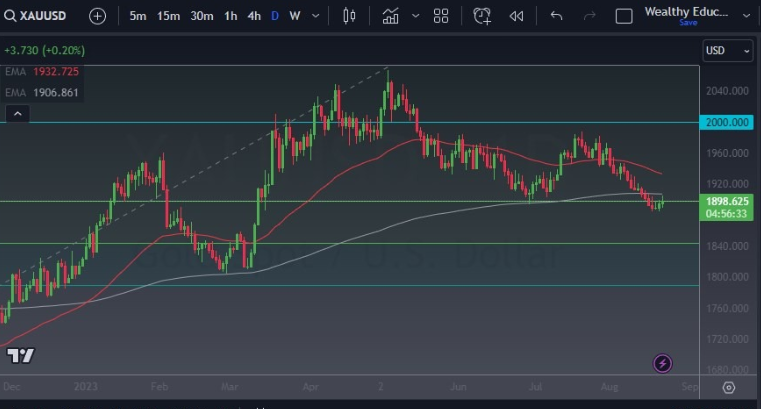Switch to the 15m timeframe
Viewport: 761px width, 409px height.
[168, 16]
